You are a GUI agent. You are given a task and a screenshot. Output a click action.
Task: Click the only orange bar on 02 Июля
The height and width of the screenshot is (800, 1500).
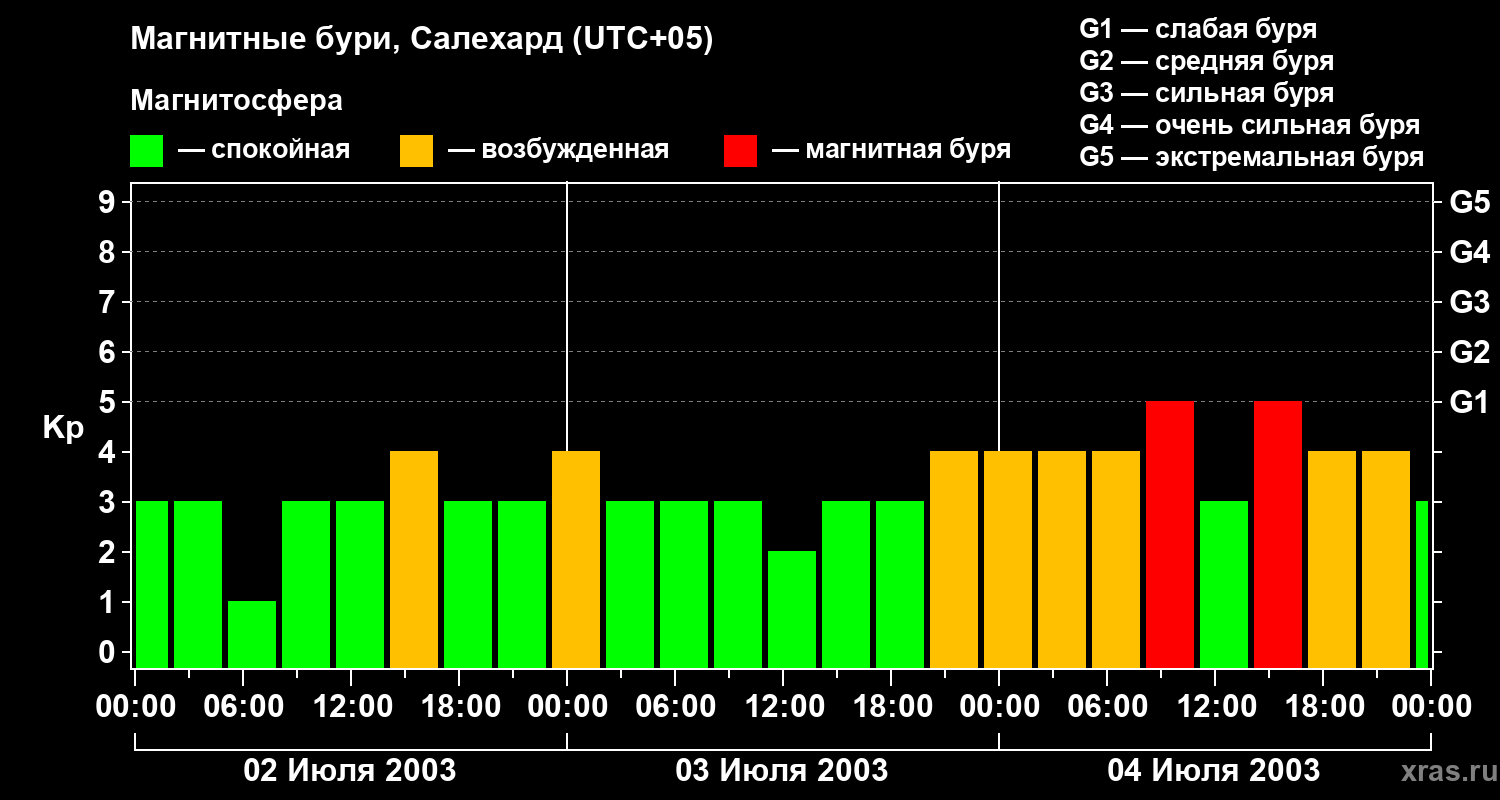(x=414, y=559)
